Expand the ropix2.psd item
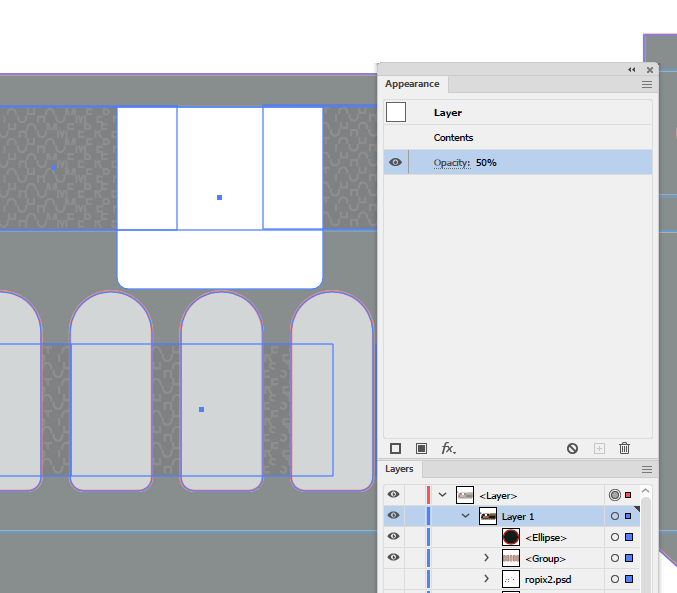This screenshot has height=593, width=677. pos(487,578)
